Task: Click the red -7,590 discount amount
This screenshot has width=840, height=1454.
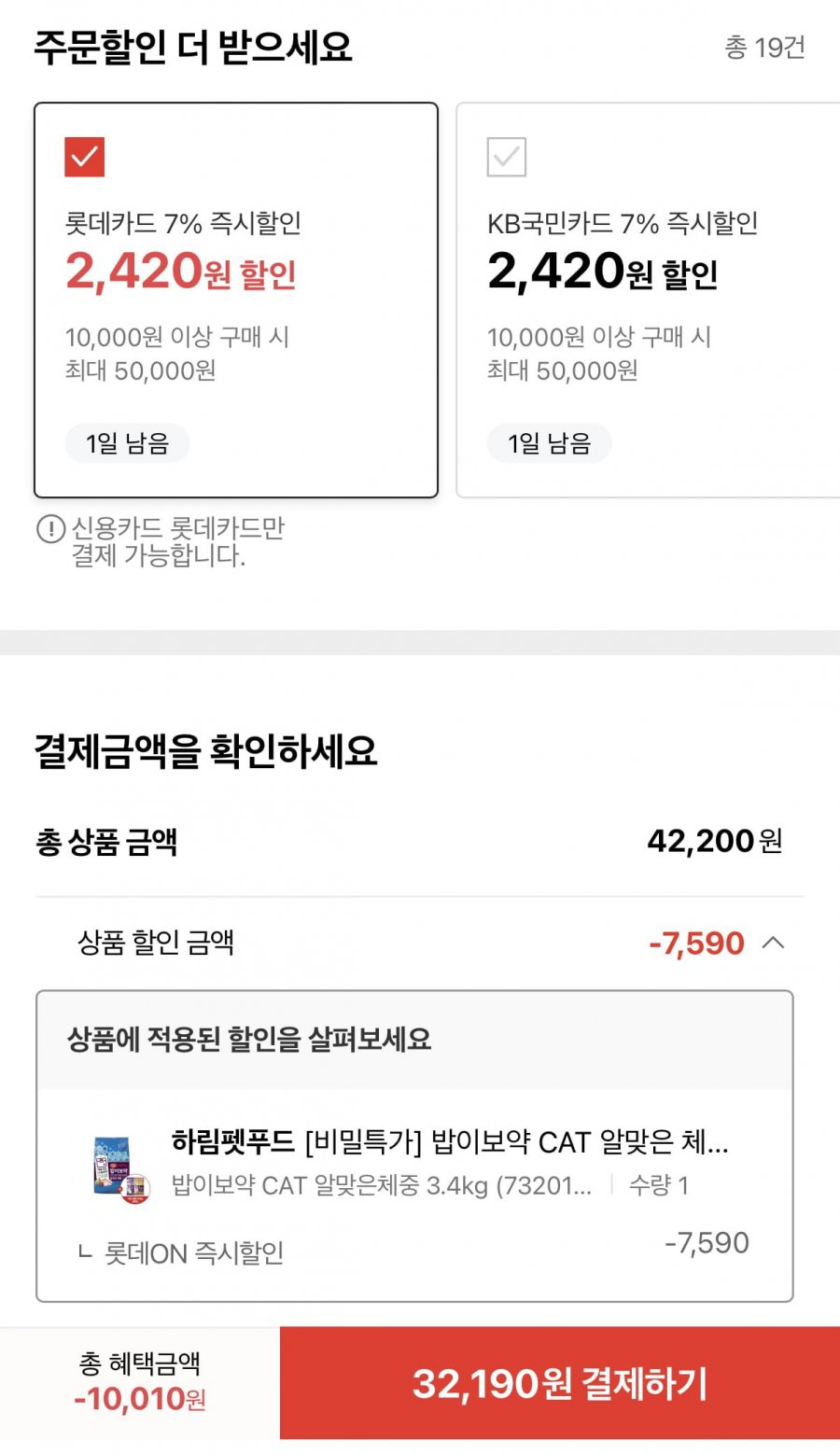Action: pos(696,944)
